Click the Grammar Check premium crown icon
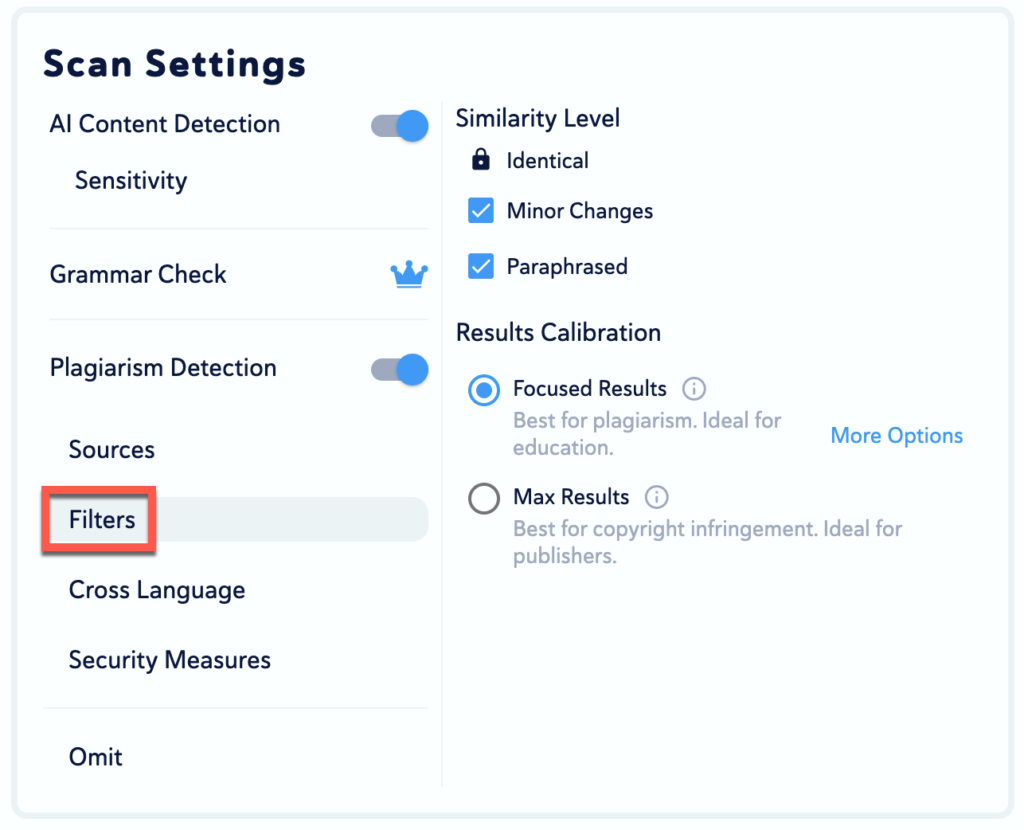The image size is (1024, 830). 409,274
